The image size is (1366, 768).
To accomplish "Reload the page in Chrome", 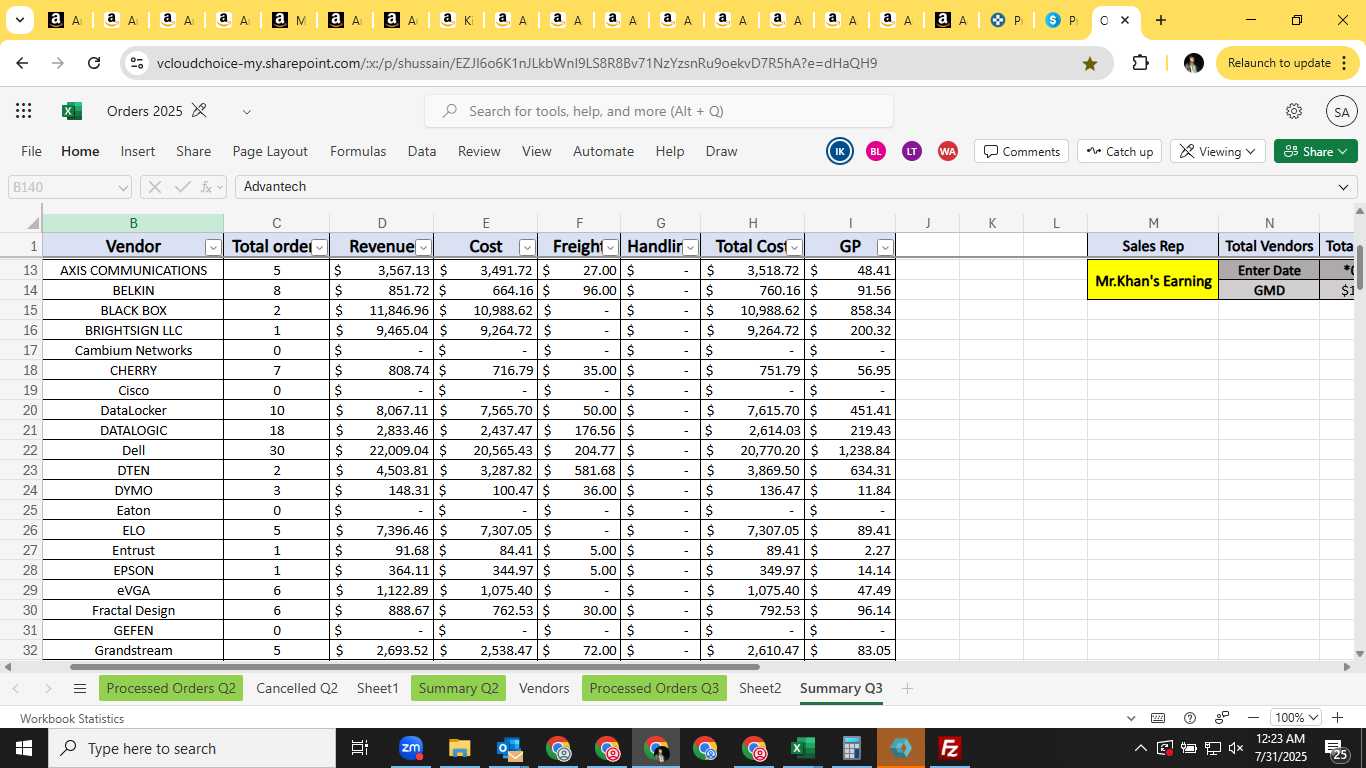I will coord(94,63).
